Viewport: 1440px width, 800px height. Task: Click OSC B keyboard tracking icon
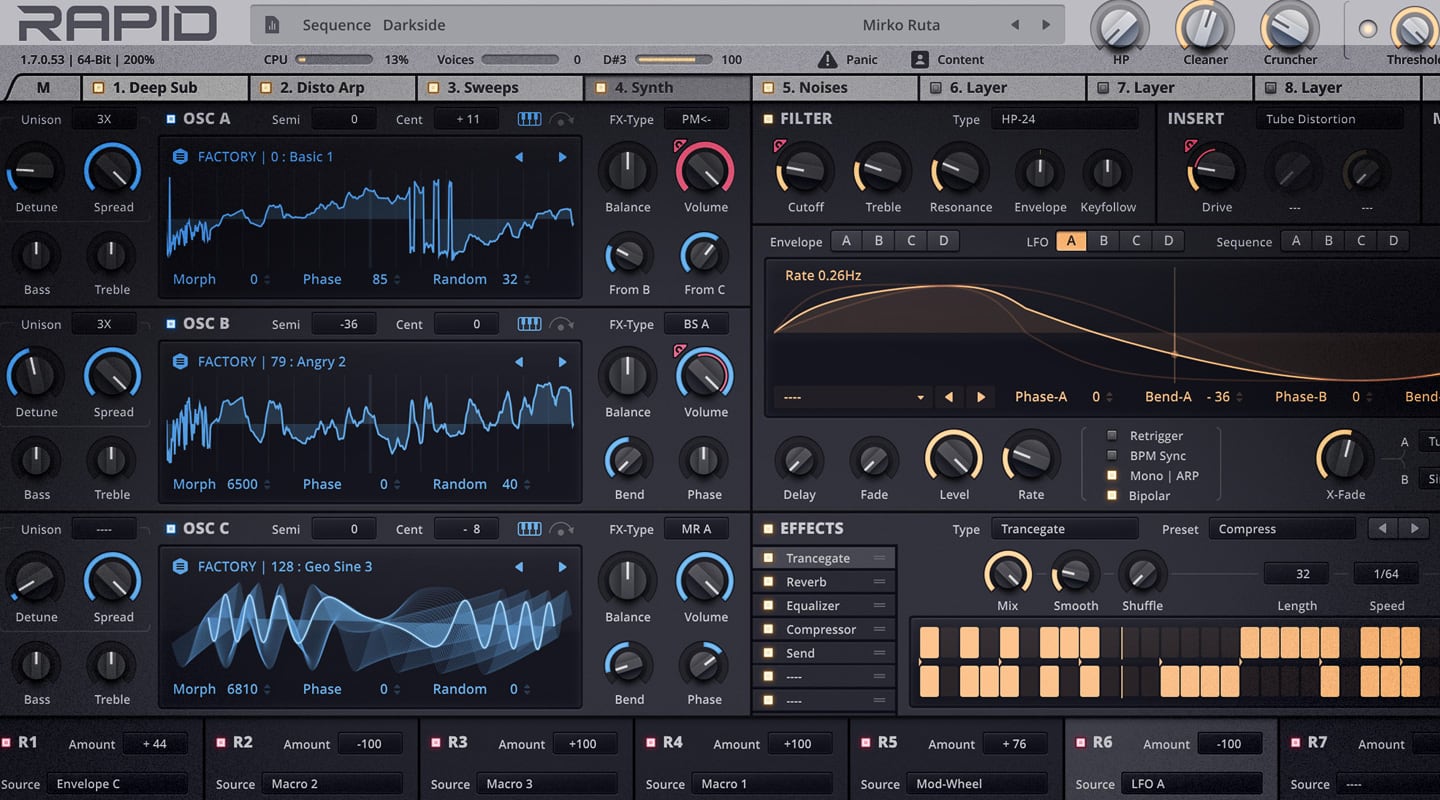point(529,324)
